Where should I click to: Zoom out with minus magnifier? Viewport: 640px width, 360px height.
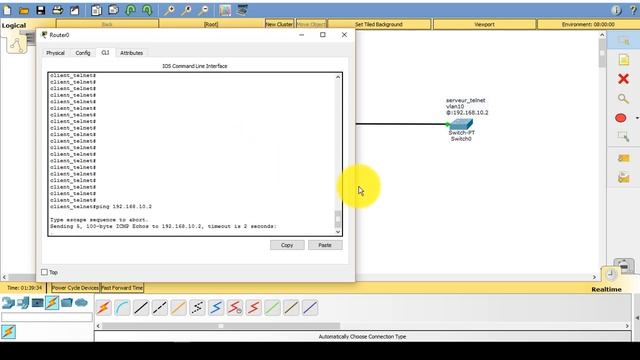[x=203, y=10]
